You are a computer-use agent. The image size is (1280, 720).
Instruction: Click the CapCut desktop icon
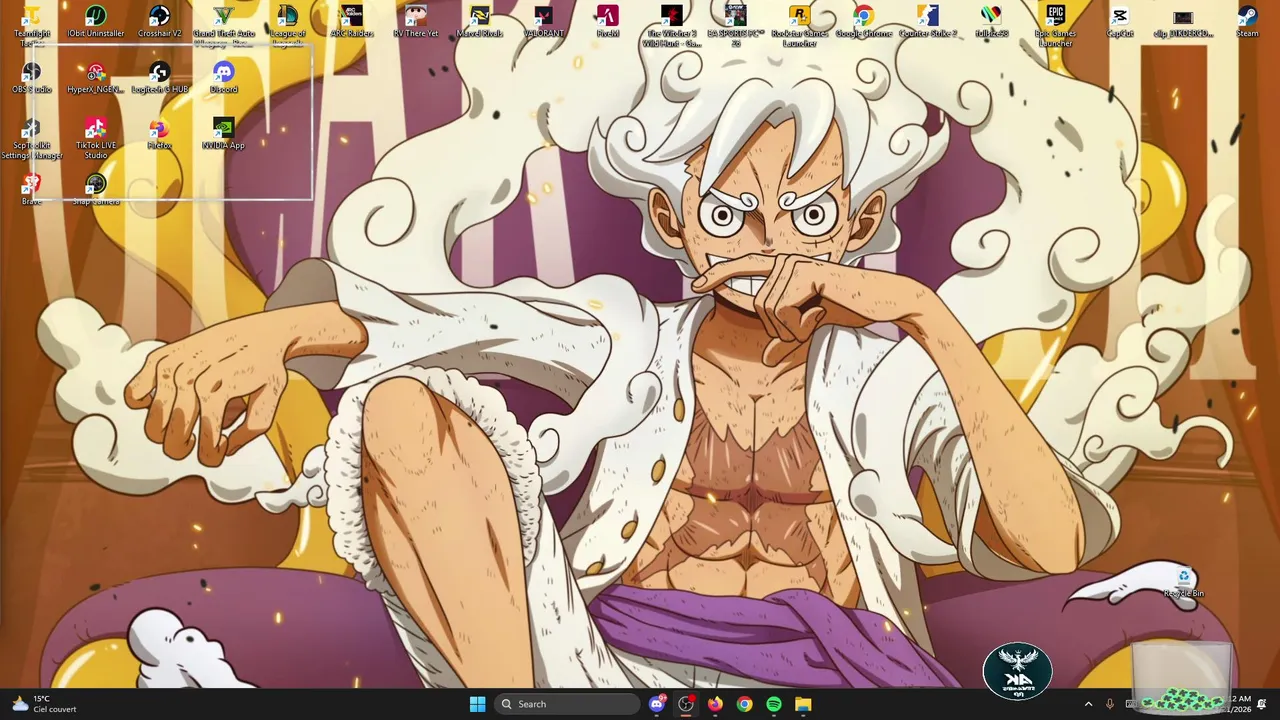point(1120,22)
